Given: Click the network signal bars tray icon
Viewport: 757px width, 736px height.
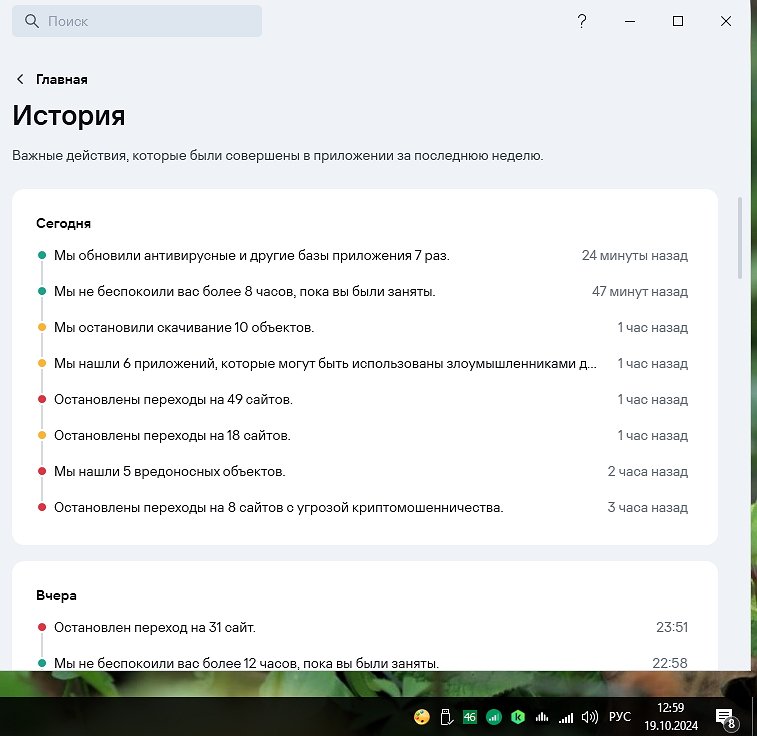Looking at the screenshot, I should click(x=567, y=717).
